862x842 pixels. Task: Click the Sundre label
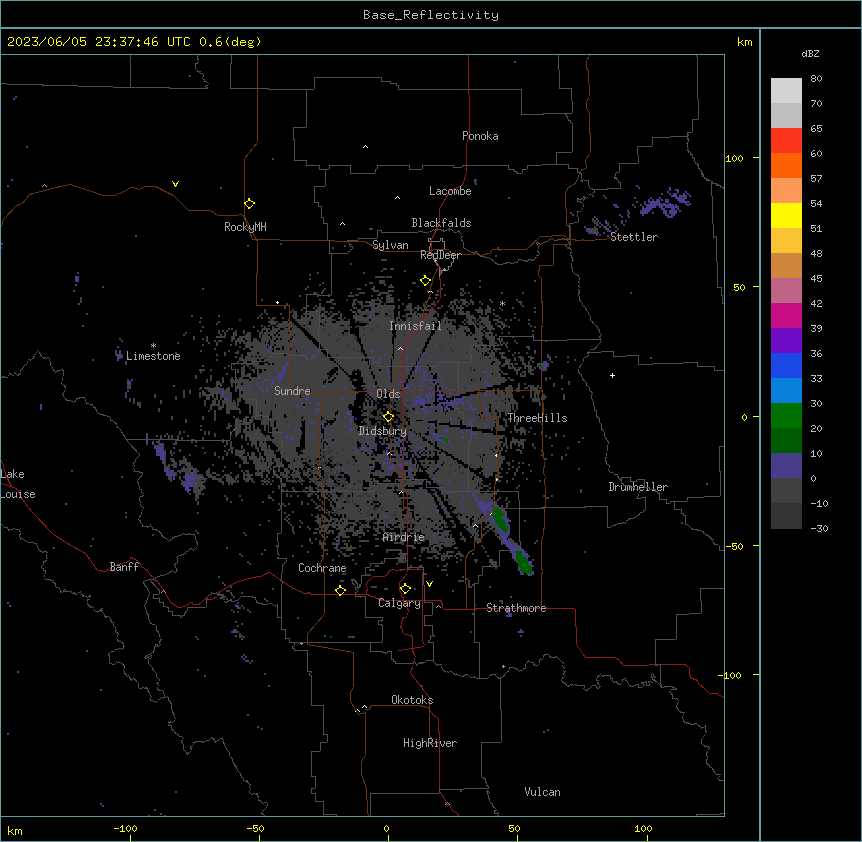click(292, 391)
